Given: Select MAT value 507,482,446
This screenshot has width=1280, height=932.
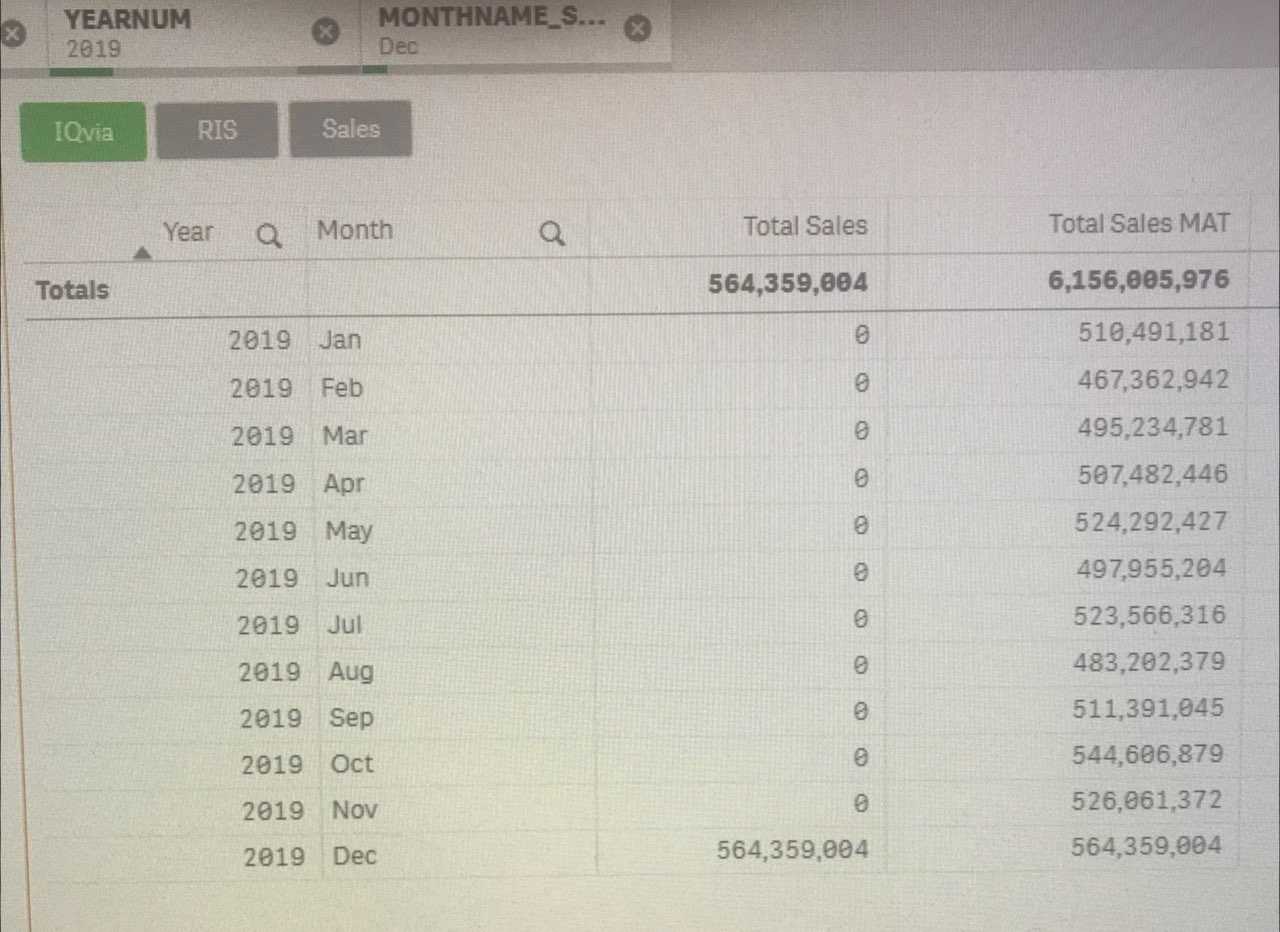Looking at the screenshot, I should coord(1152,474).
